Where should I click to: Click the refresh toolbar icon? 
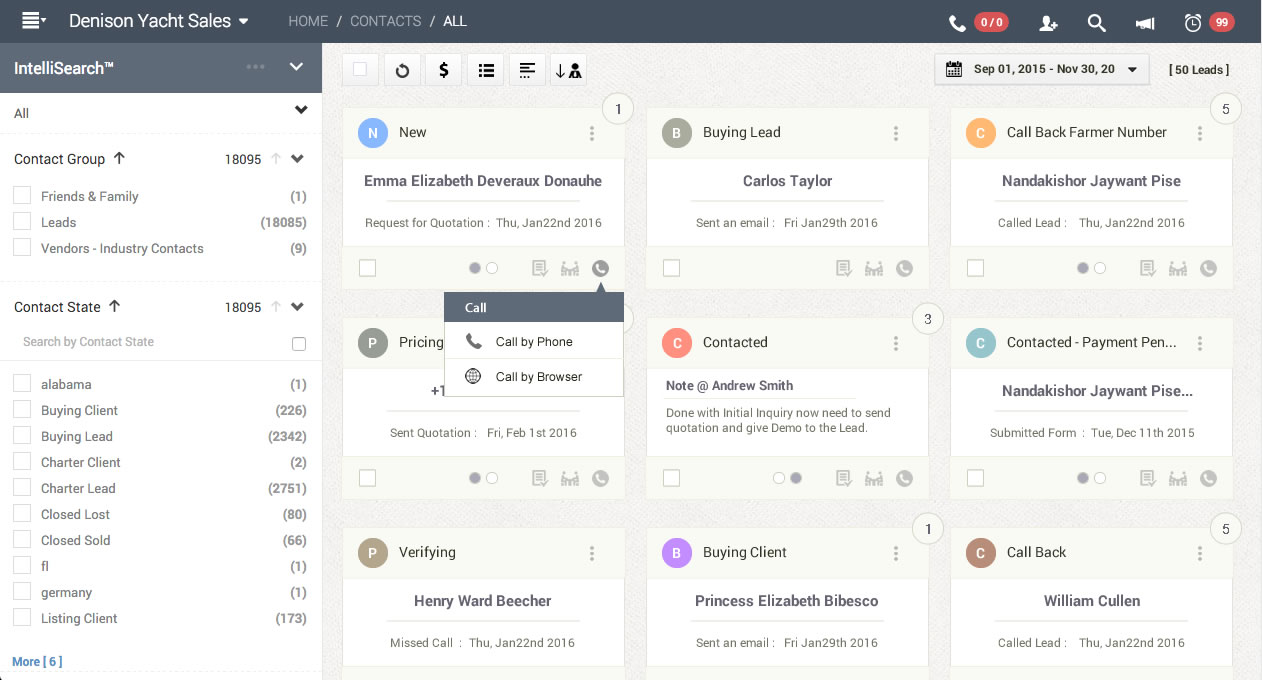[402, 70]
